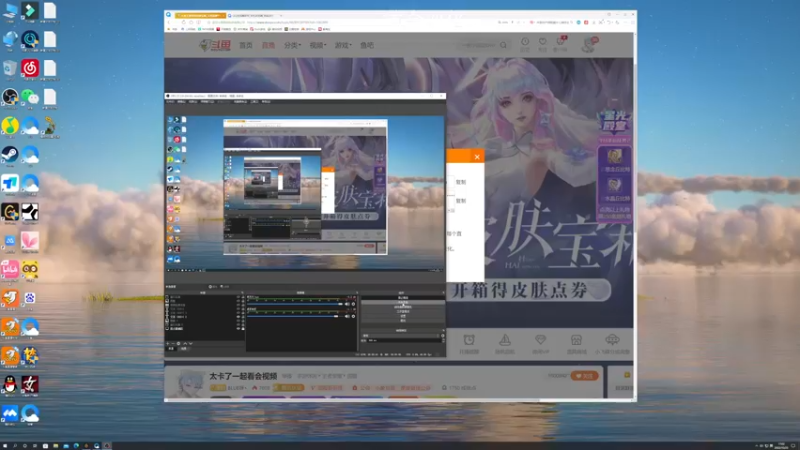Viewport: 800px width, 450px height.
Task: Open the pink bilibili desktop shortcut
Action: click(10, 269)
